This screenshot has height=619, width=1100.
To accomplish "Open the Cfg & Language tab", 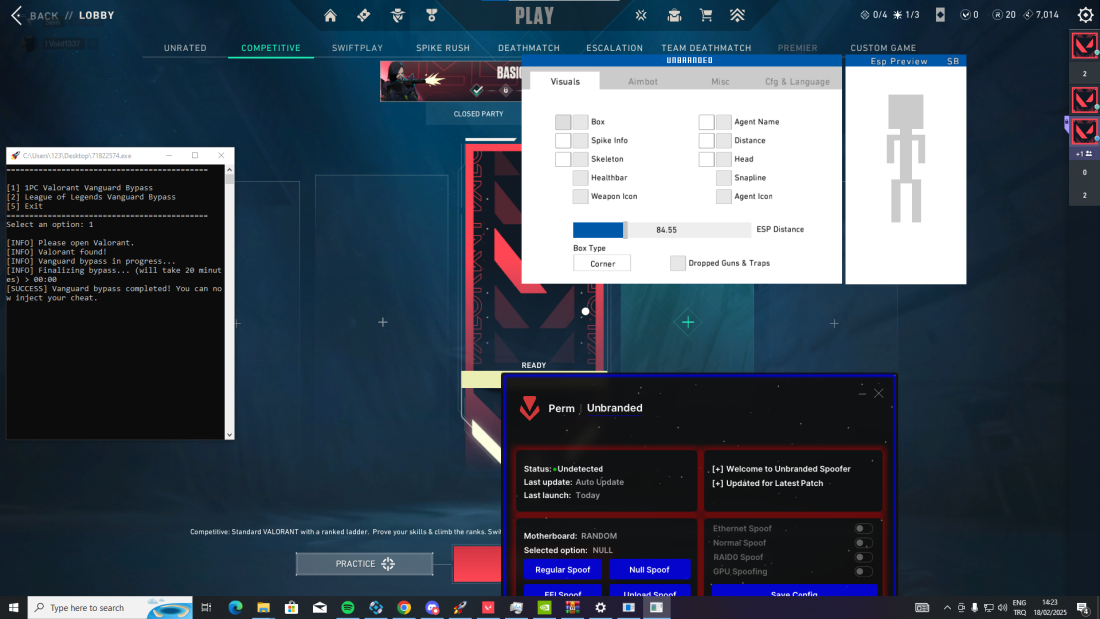I will pos(797,81).
